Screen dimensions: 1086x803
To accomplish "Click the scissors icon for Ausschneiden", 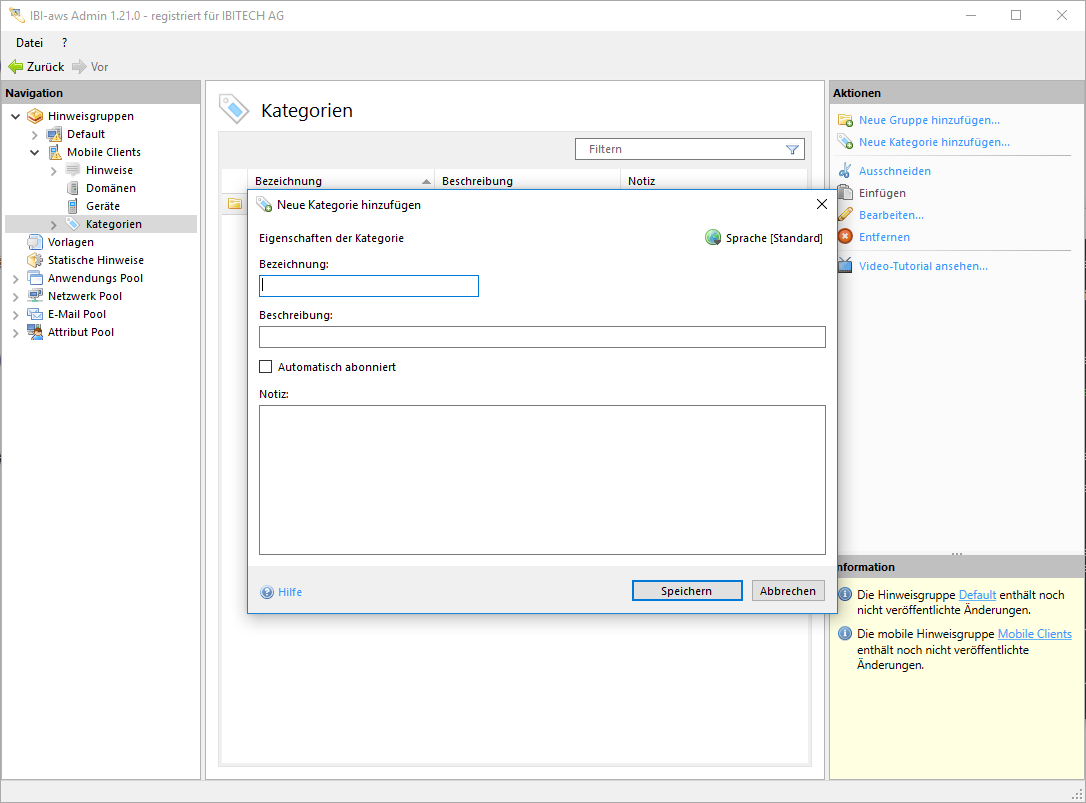I will (845, 171).
